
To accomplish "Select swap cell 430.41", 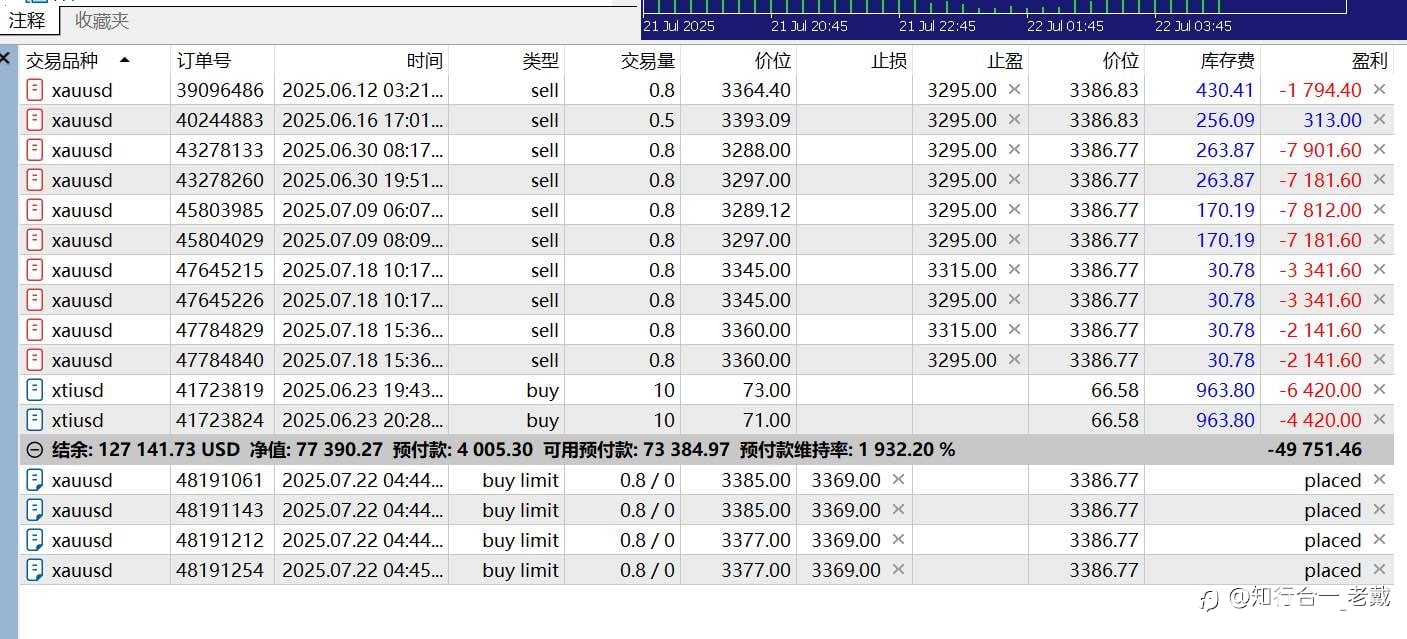I will click(1225, 90).
